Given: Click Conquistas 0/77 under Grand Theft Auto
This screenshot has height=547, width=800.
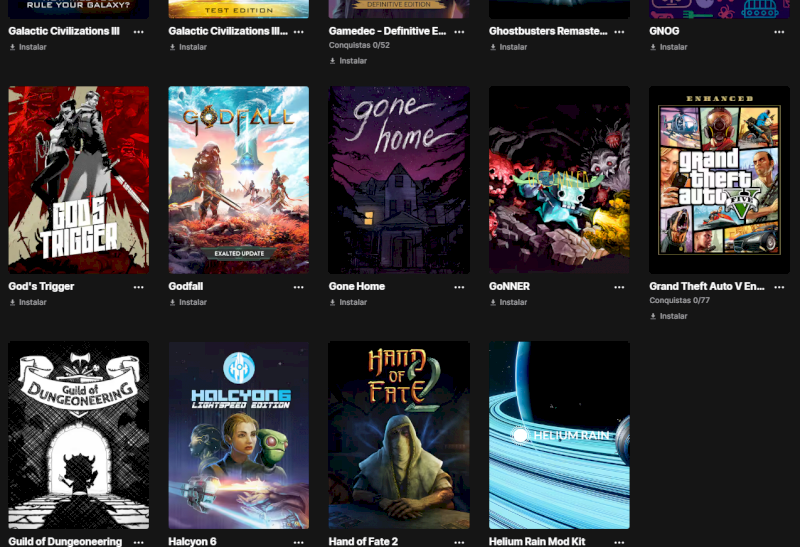Looking at the screenshot, I should tap(680, 300).
